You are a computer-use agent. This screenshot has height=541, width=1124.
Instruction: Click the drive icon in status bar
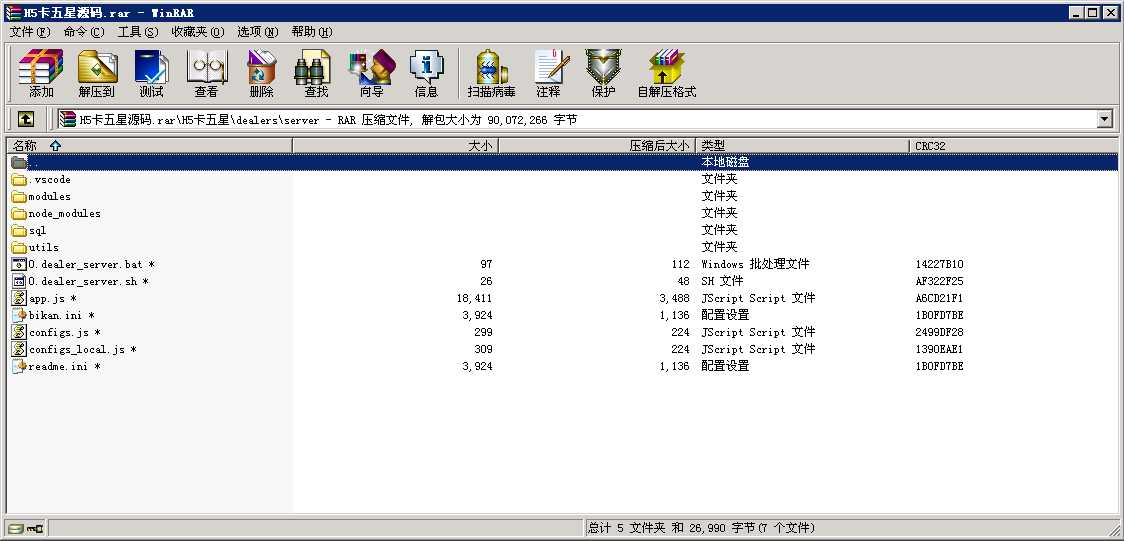pos(16,529)
